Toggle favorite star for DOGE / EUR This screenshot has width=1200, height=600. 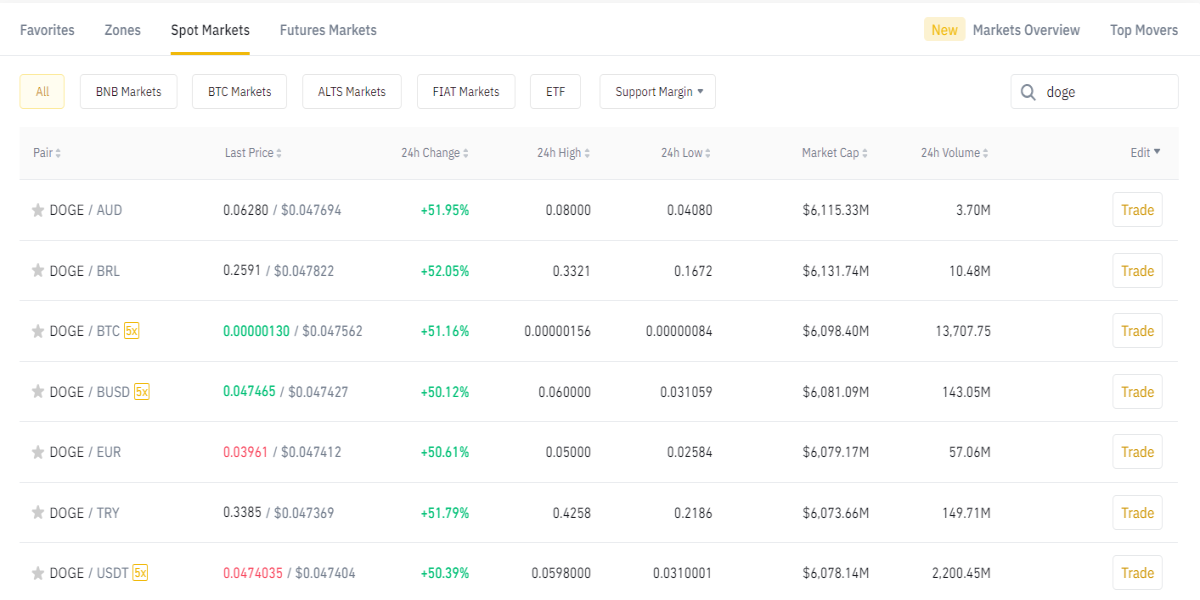point(38,452)
